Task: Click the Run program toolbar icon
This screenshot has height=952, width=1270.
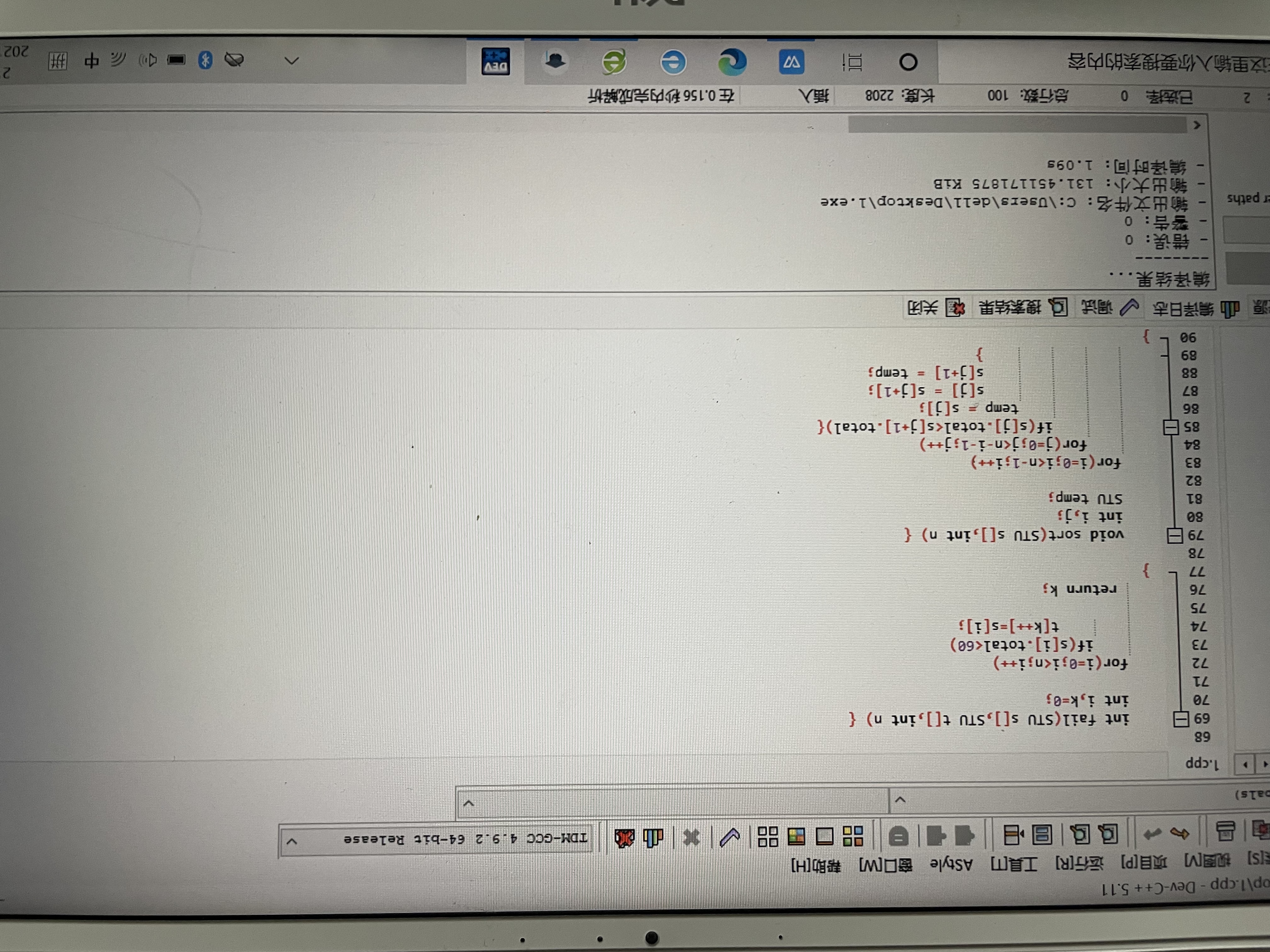Action: [825, 836]
